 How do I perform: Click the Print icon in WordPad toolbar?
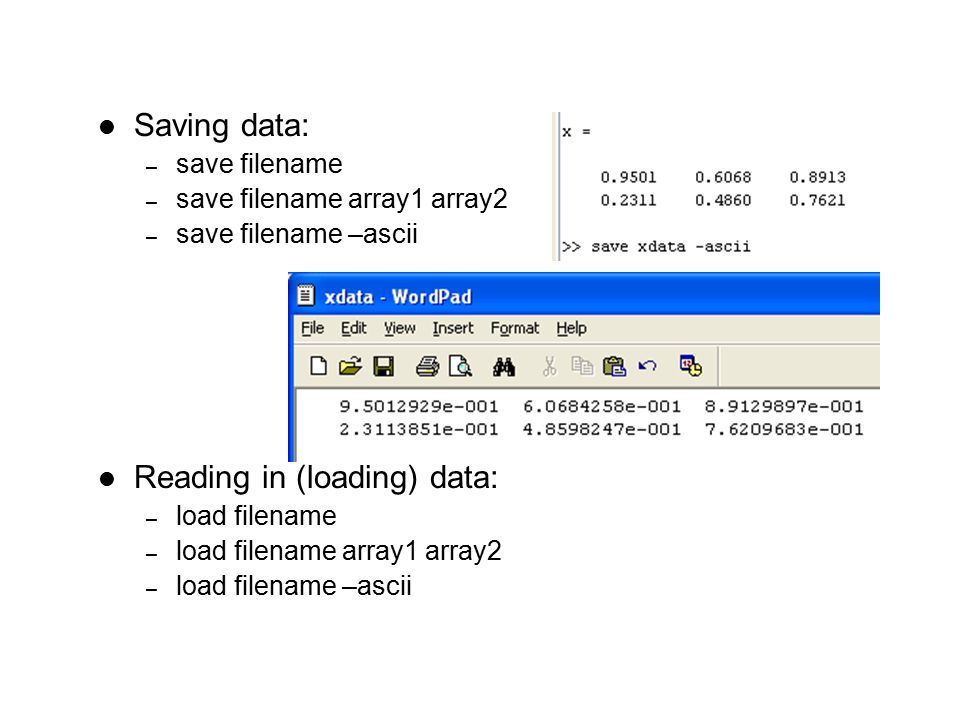tap(427, 366)
